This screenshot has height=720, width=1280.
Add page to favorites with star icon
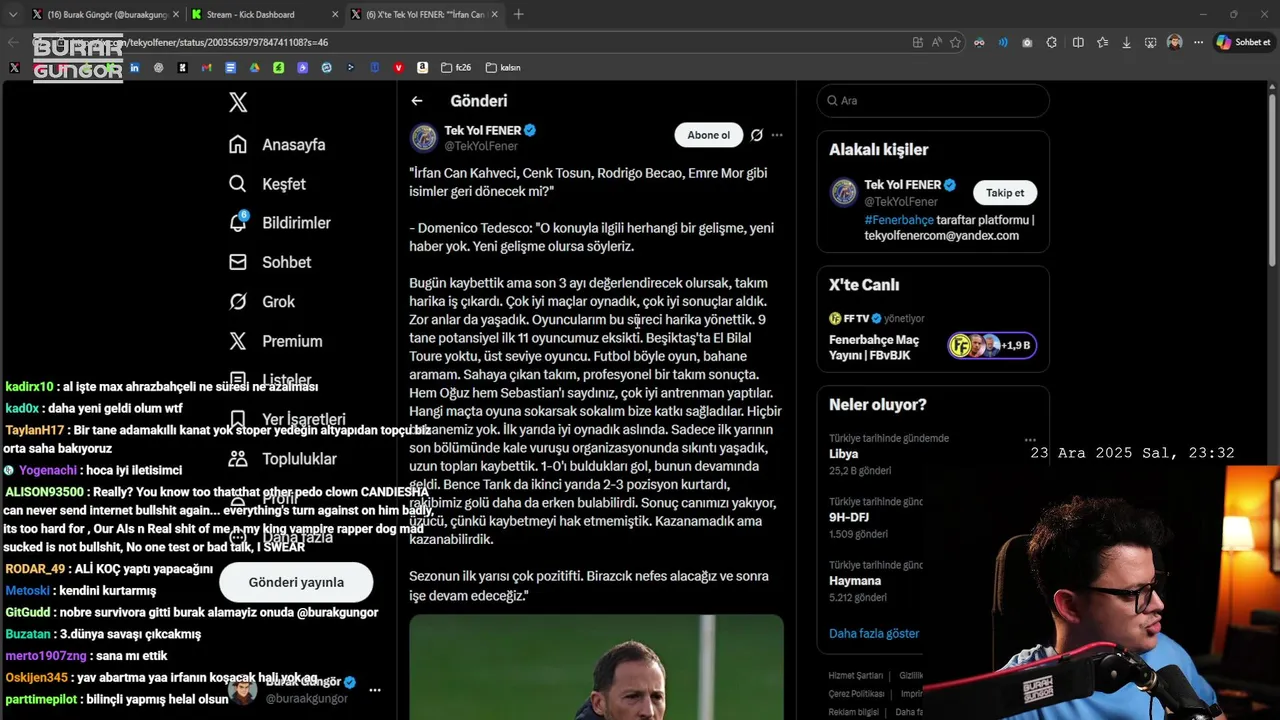[x=955, y=42]
